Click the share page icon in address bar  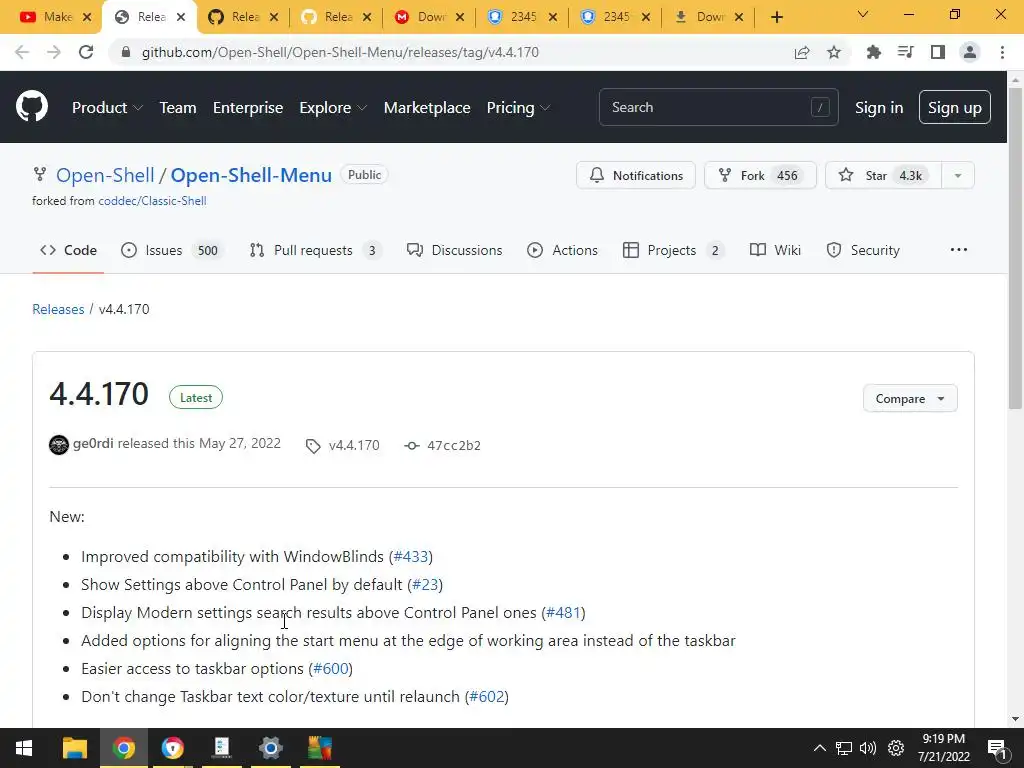(x=802, y=52)
